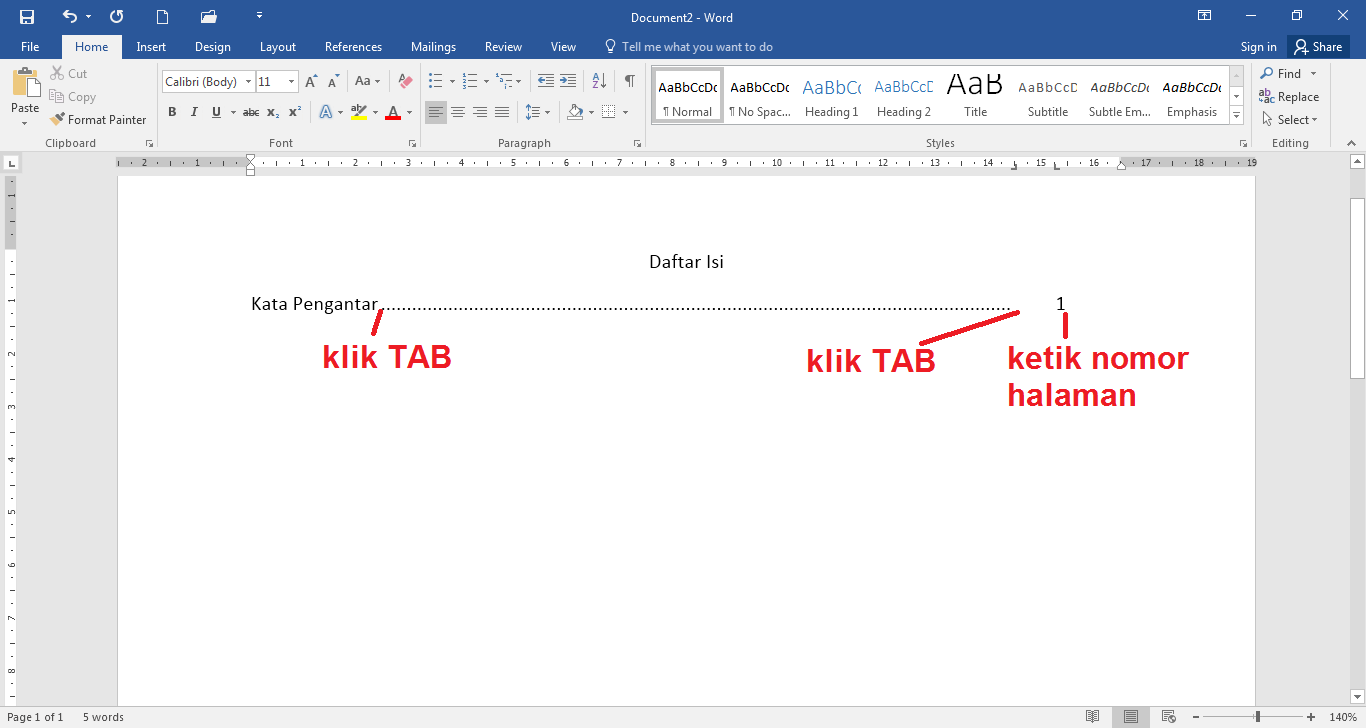Screen dimensions: 1366x728
Task: Apply the yellow text highlight color
Action: (360, 112)
